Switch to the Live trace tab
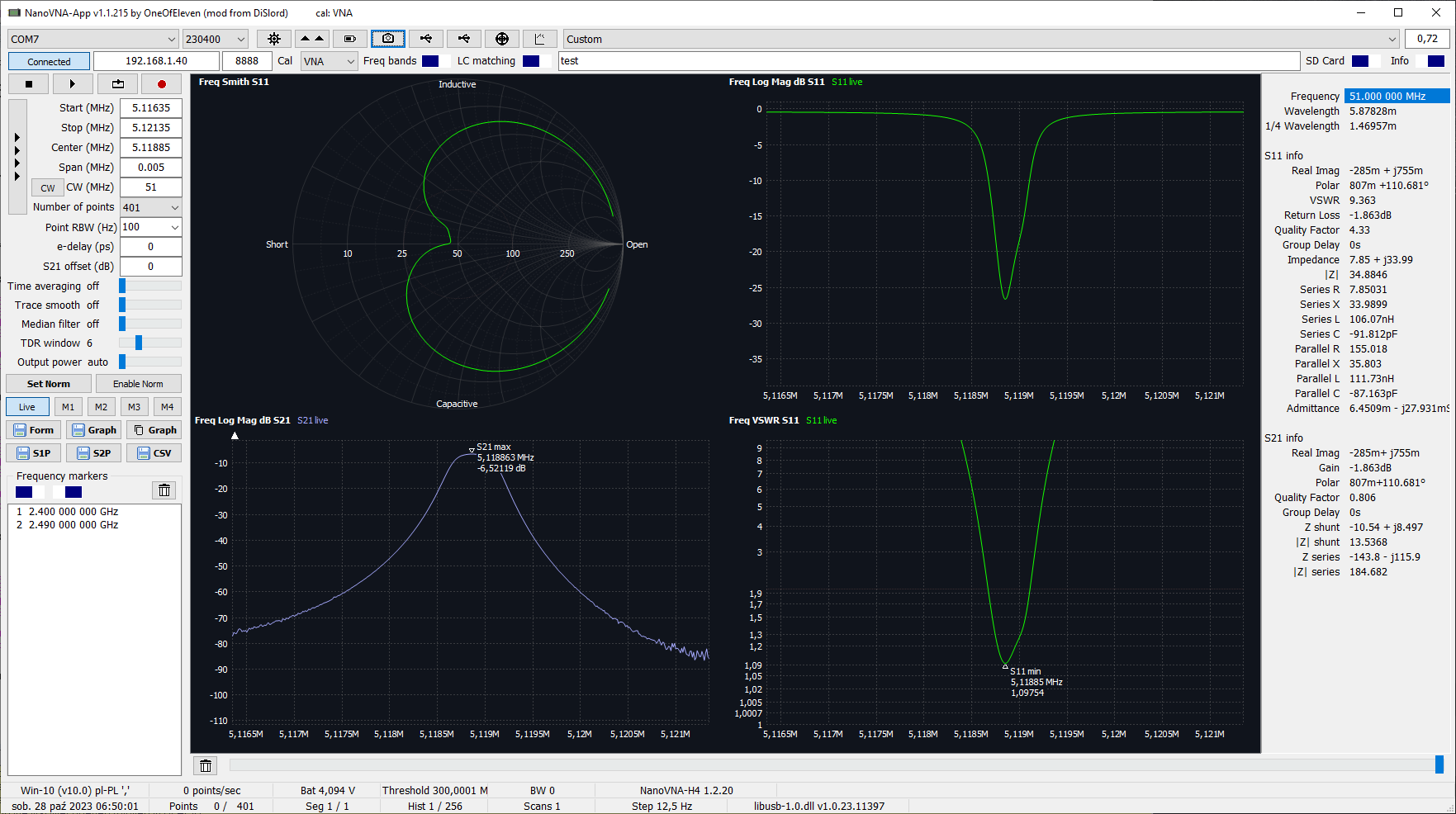The image size is (1456, 814). tap(27, 407)
